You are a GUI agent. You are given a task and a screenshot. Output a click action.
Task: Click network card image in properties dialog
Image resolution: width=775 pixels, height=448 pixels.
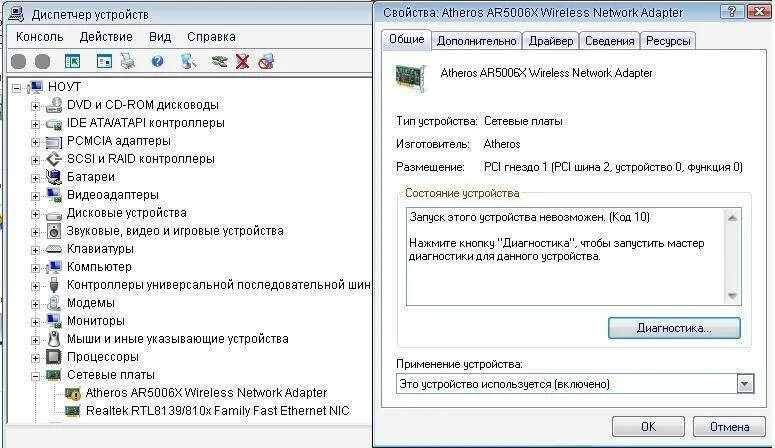click(410, 78)
